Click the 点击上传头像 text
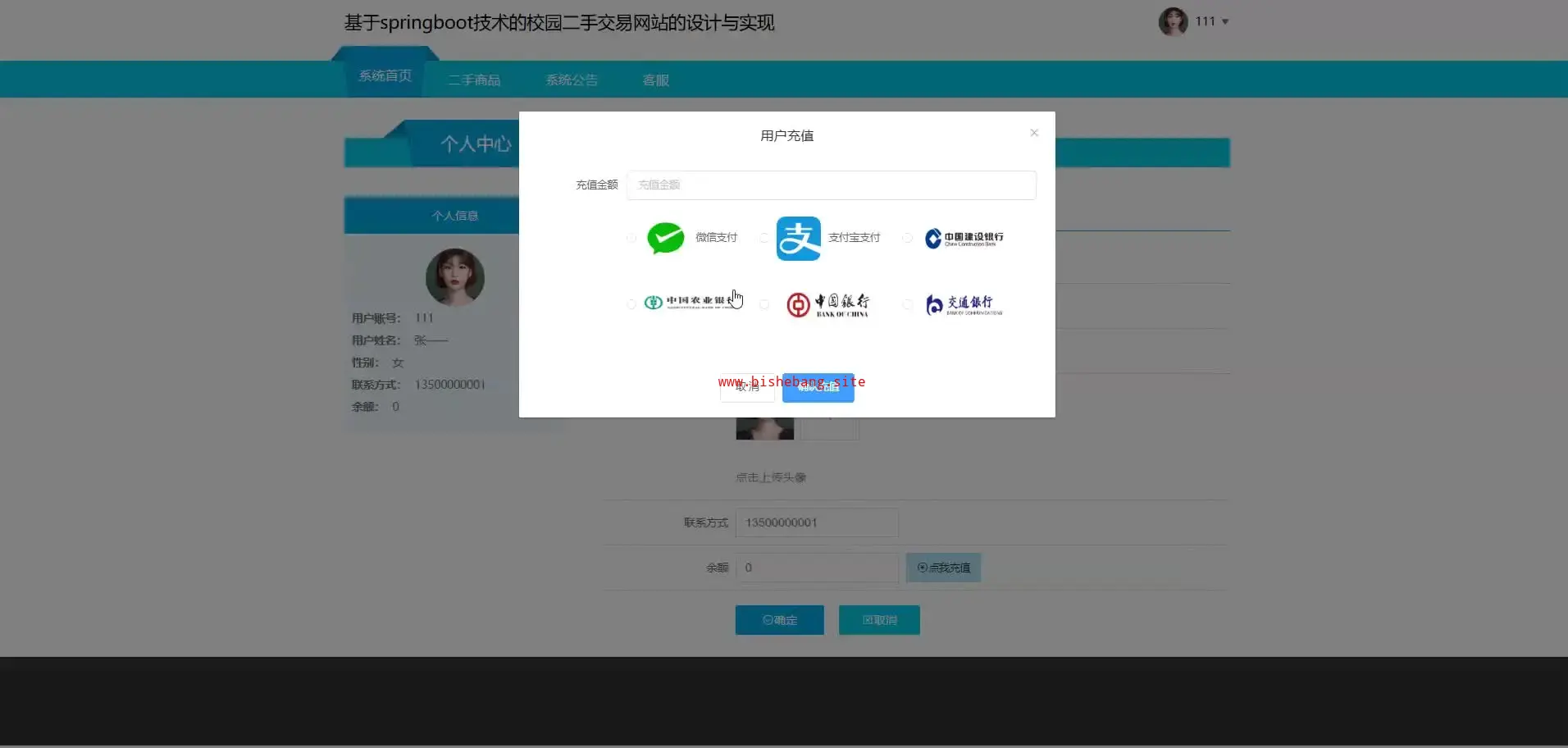Viewport: 1568px width, 748px height. 771,477
